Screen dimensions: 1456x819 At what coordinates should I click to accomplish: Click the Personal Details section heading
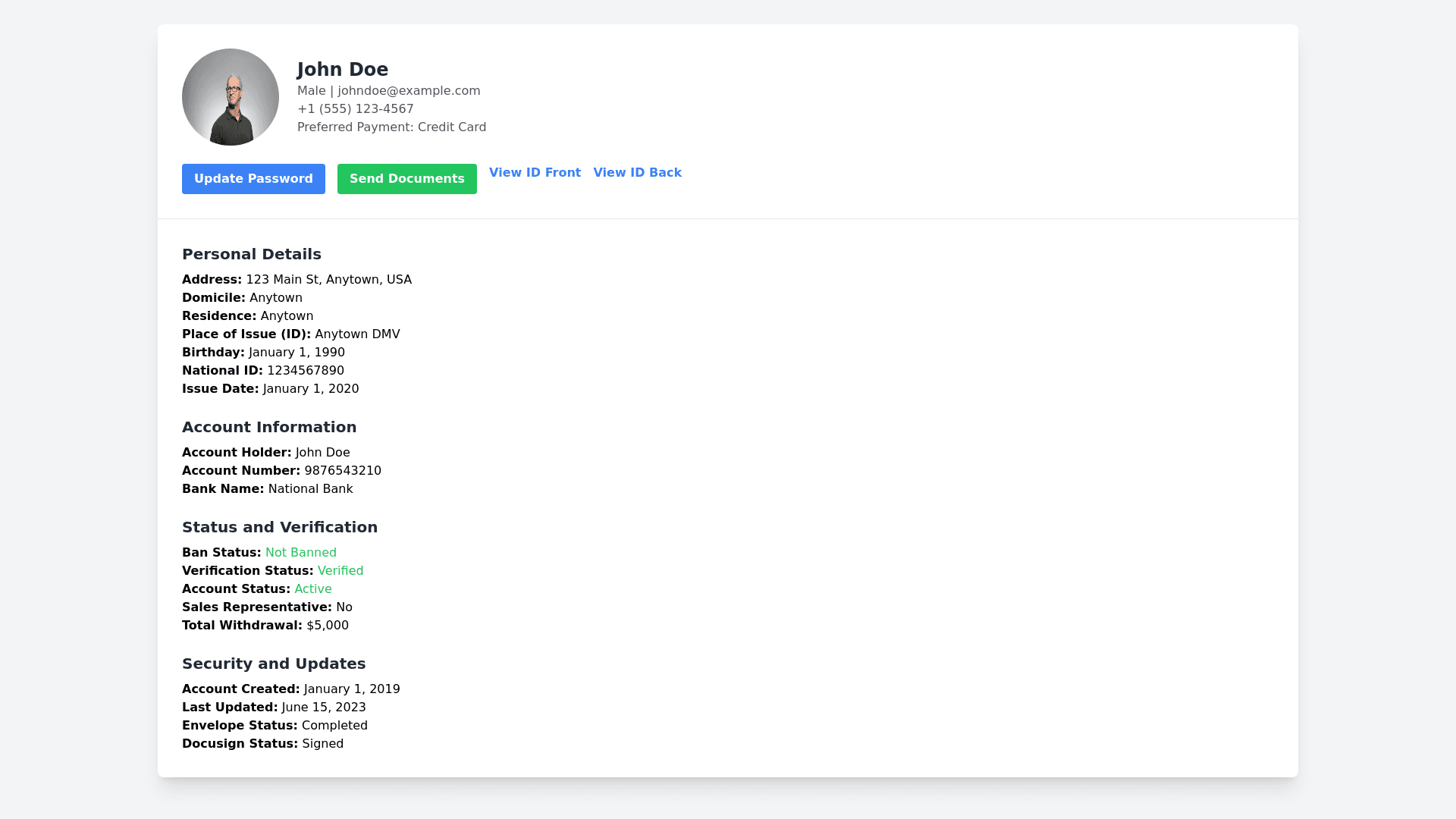point(252,255)
